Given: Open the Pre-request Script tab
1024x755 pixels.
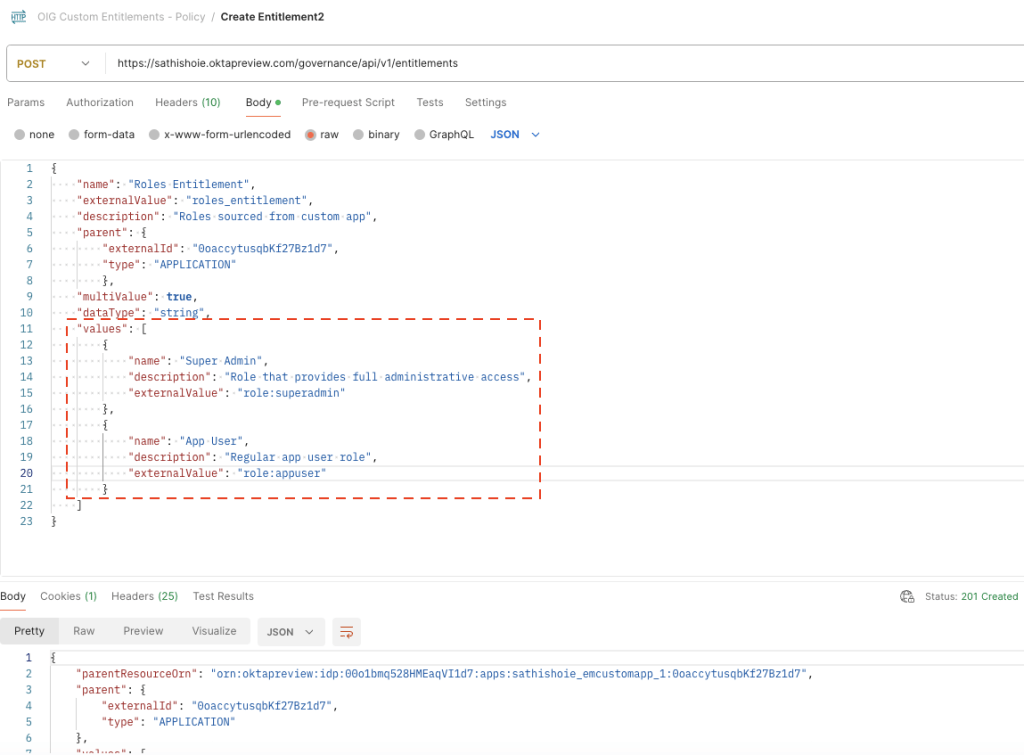Looking at the screenshot, I should pos(348,103).
